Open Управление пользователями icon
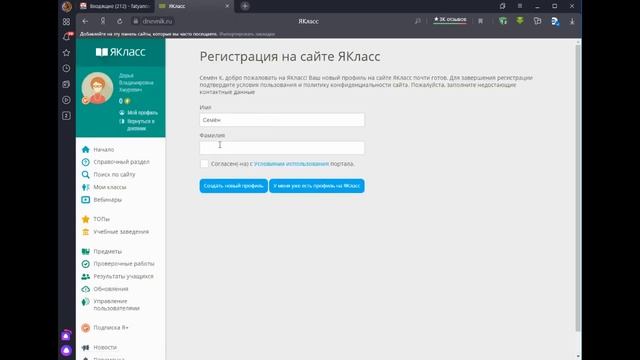This screenshot has width=640, height=360. [85, 302]
